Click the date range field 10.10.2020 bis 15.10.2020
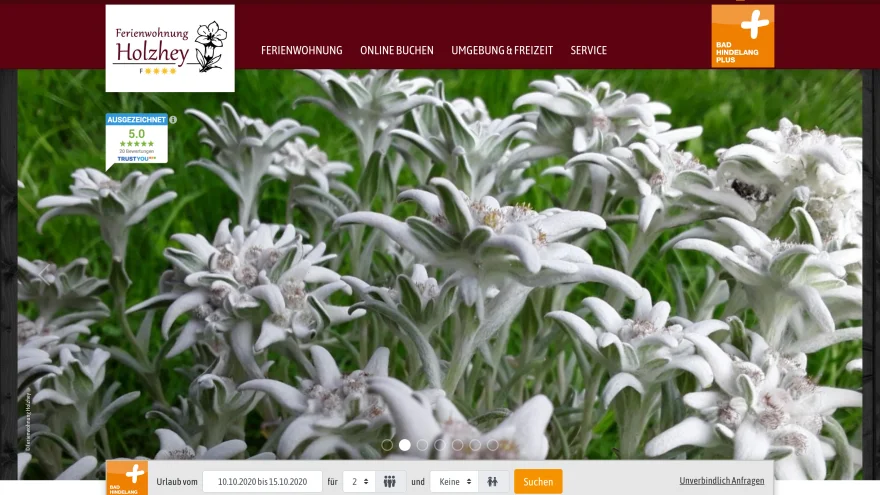Image resolution: width=880 pixels, height=495 pixels. [x=262, y=482]
